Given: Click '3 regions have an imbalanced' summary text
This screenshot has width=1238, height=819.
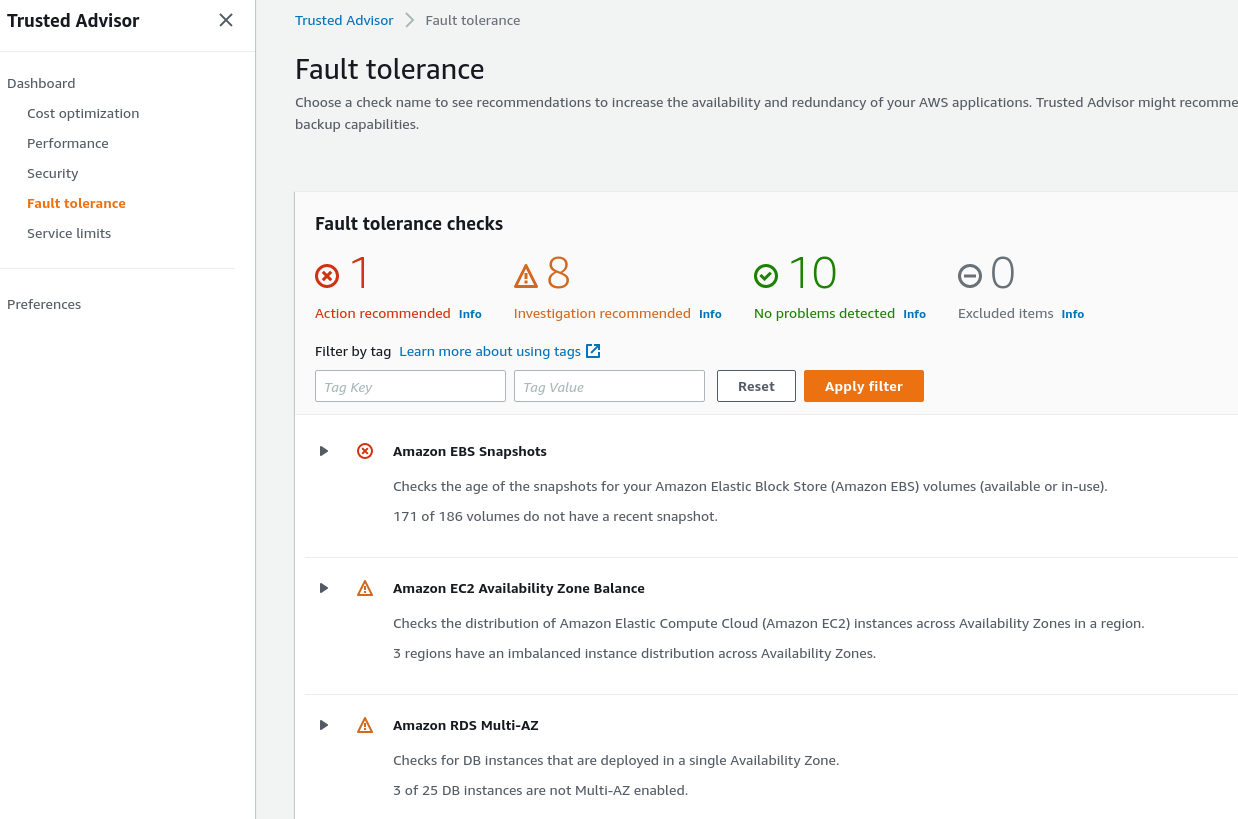Looking at the screenshot, I should [634, 653].
